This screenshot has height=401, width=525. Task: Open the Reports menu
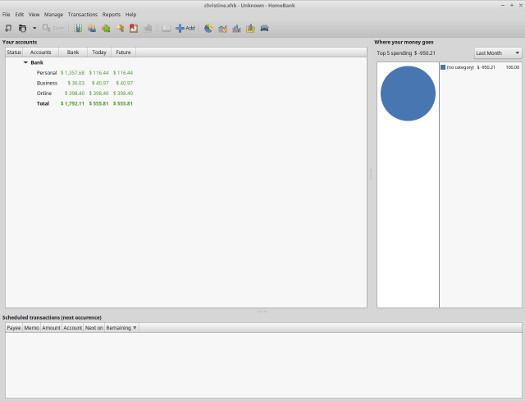[111, 14]
